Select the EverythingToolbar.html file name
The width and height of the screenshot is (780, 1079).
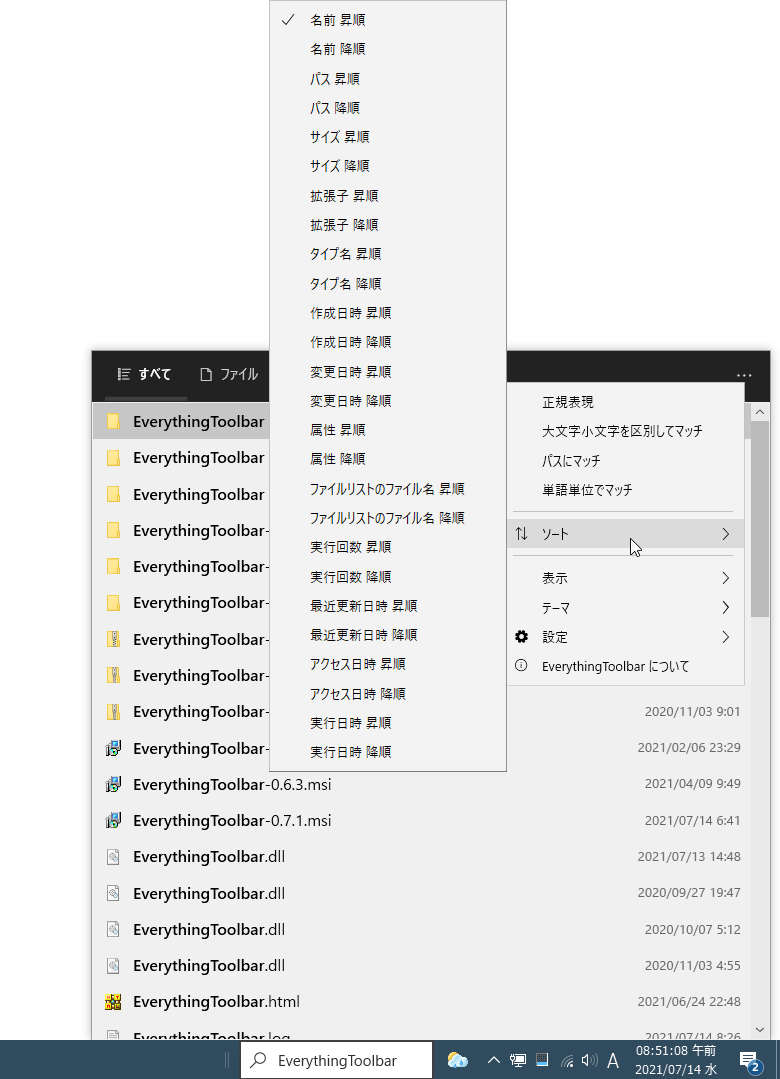click(x=216, y=1002)
